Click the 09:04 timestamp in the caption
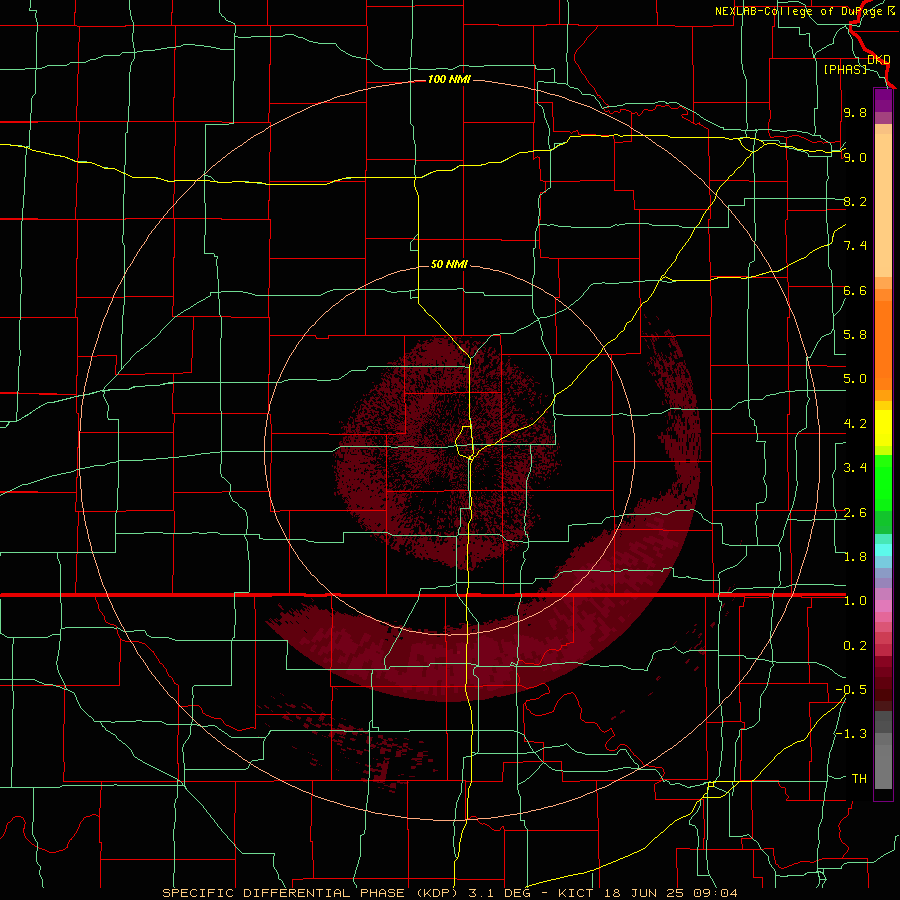Image resolution: width=900 pixels, height=900 pixels. (x=718, y=893)
